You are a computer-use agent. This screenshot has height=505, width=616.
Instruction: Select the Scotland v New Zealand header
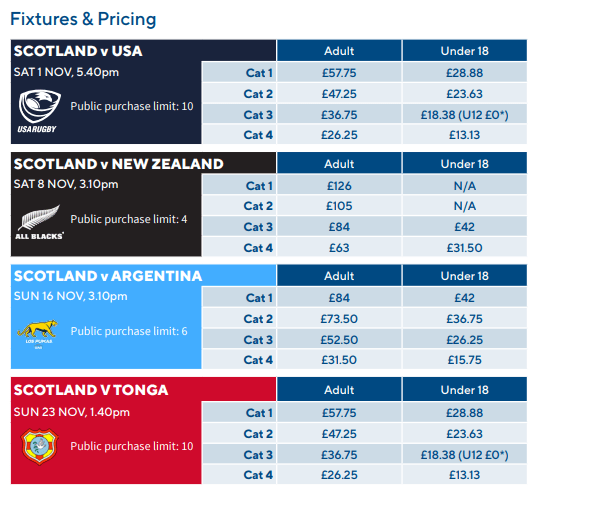[117, 164]
